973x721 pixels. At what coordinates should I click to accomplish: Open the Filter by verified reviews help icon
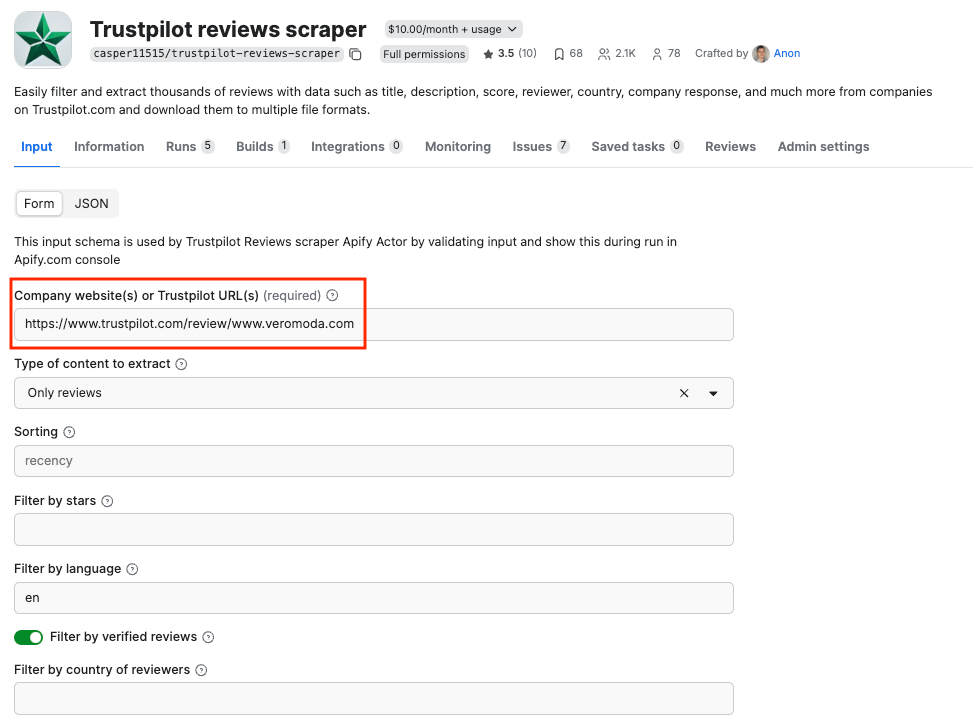pos(206,637)
